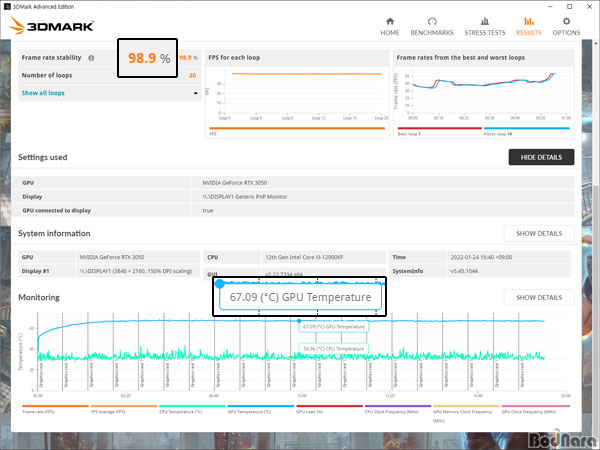Select DISPLAY1 Generic PnP Monitor value
600x450 pixels.
click(x=245, y=197)
